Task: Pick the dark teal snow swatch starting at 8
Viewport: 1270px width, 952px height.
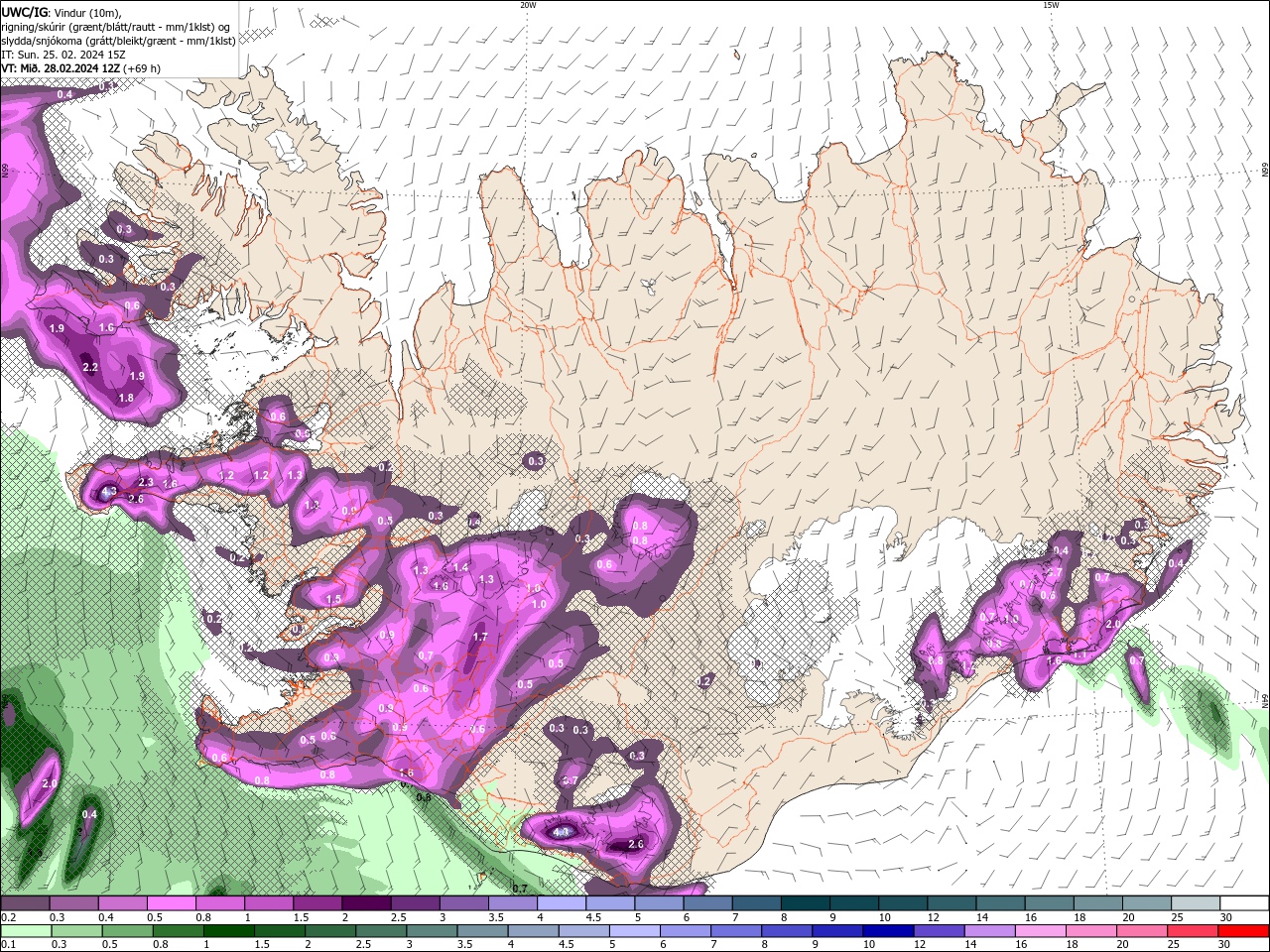Action: point(806,903)
